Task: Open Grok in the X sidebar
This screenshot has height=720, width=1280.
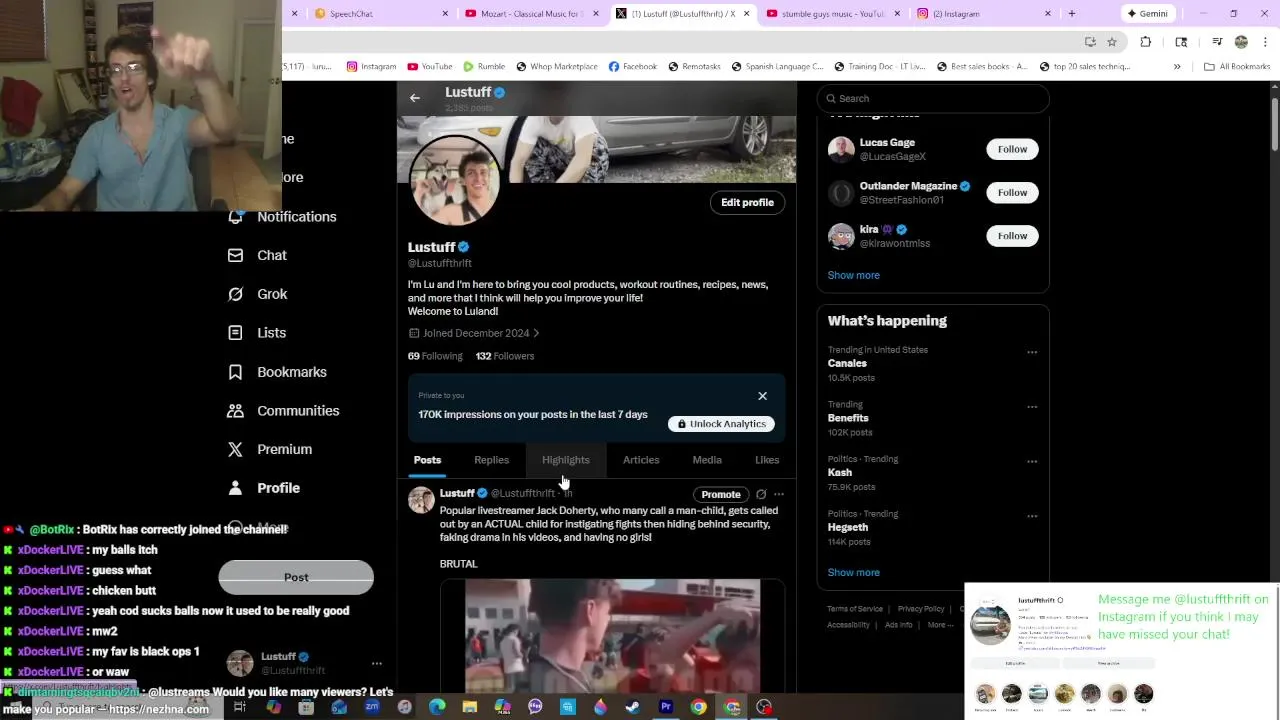Action: click(257, 294)
